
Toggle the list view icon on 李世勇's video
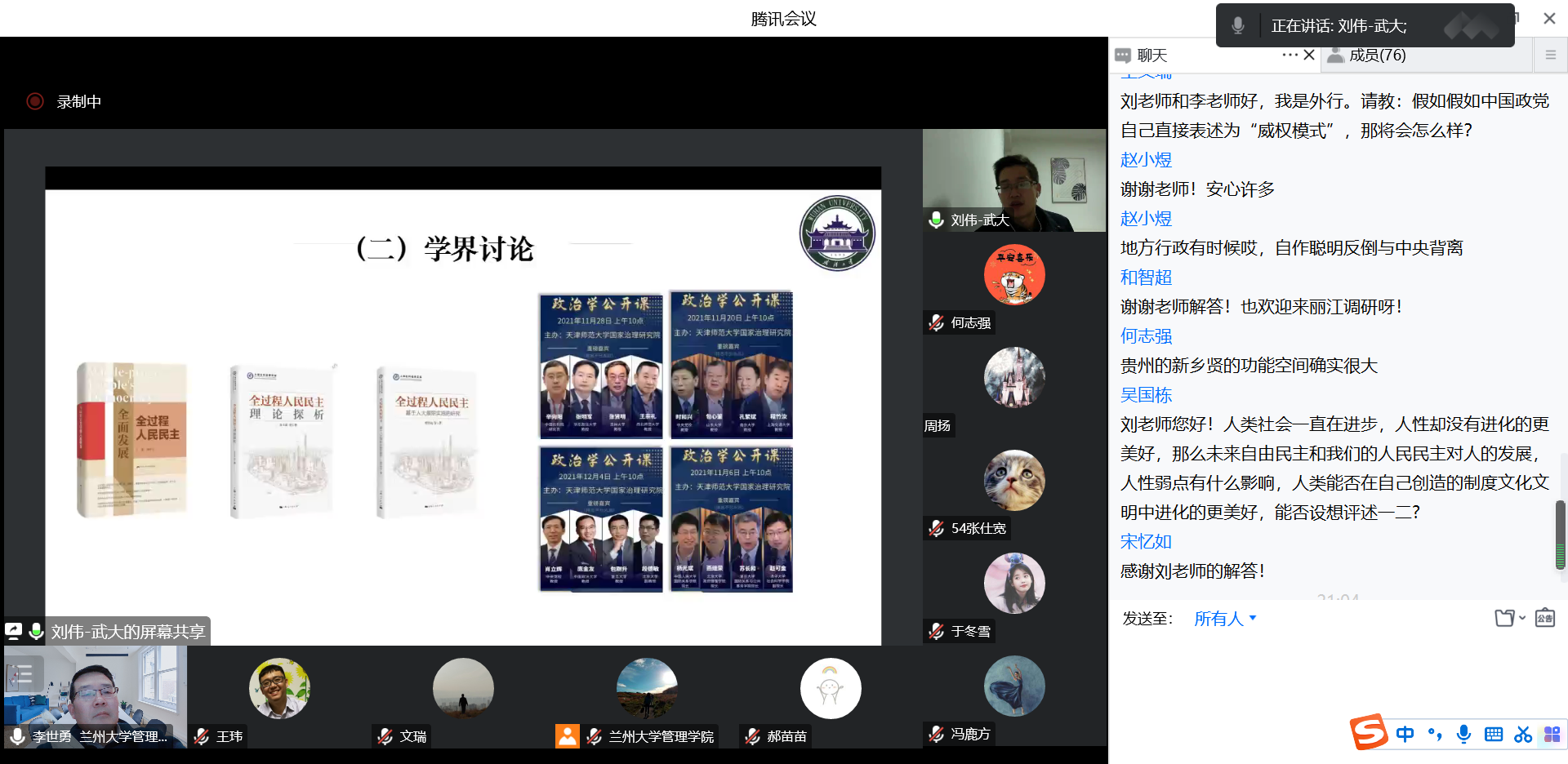[23, 674]
